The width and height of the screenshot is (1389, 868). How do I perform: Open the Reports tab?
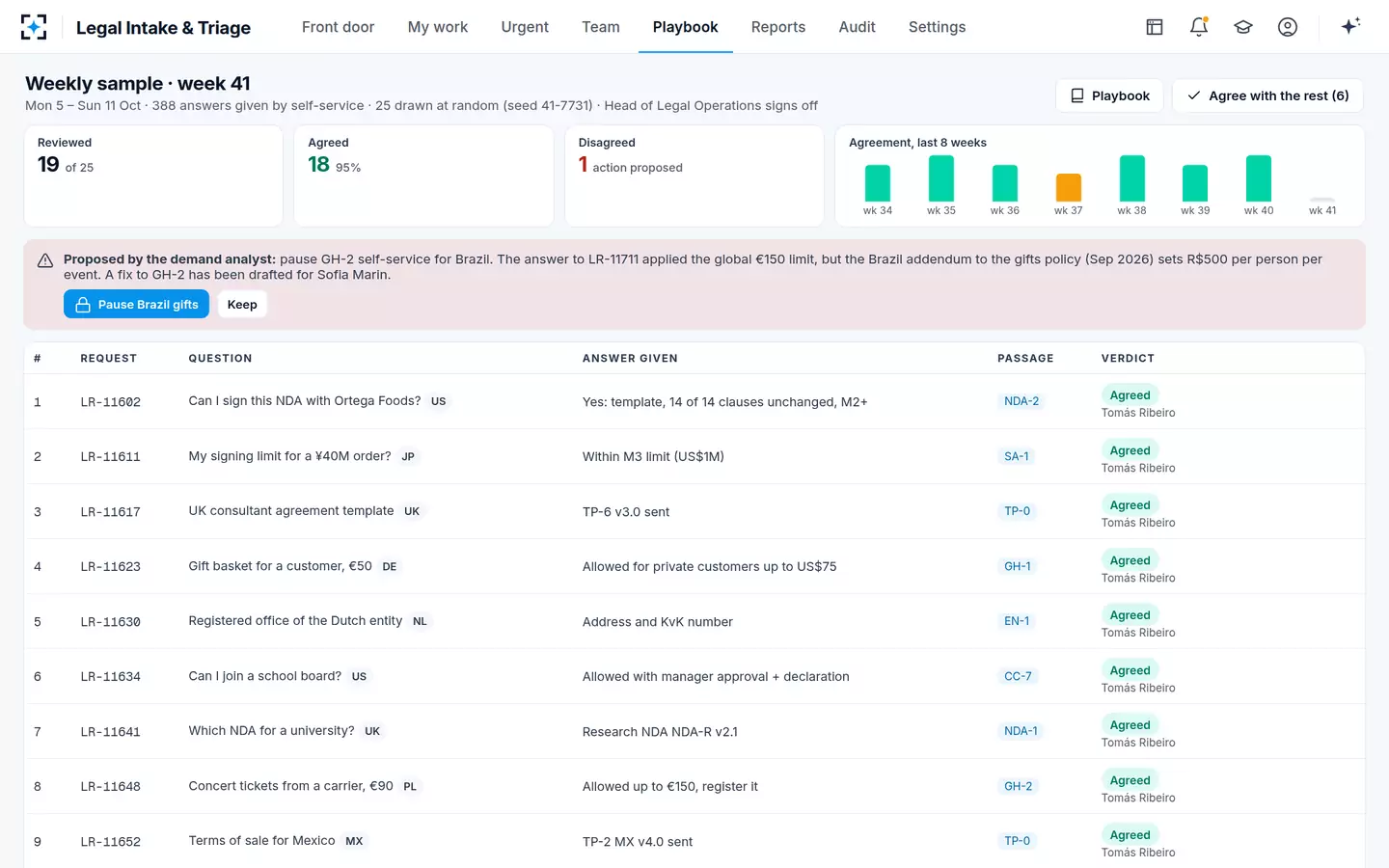[x=778, y=27]
